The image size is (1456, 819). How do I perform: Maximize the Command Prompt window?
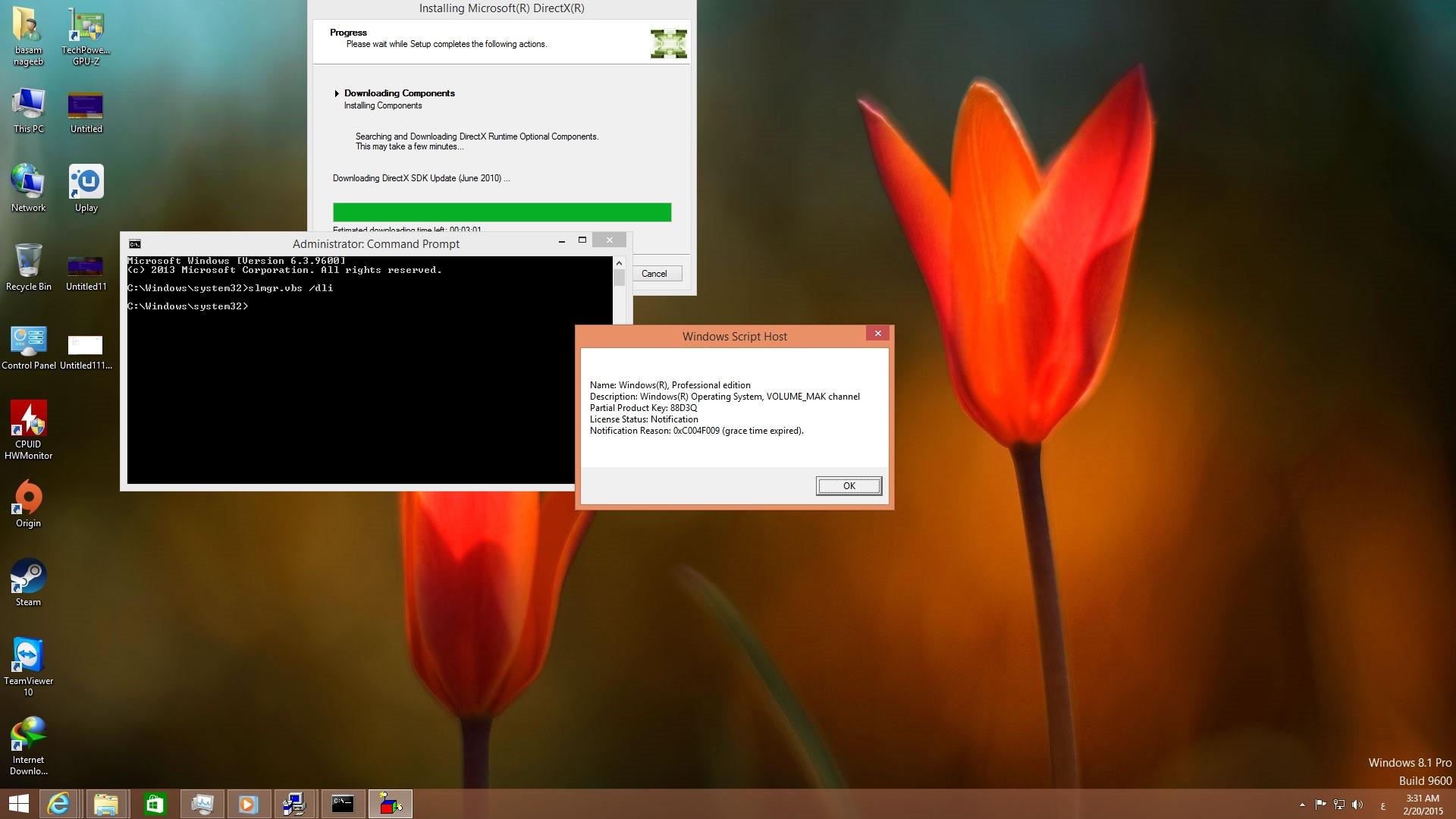pos(582,240)
